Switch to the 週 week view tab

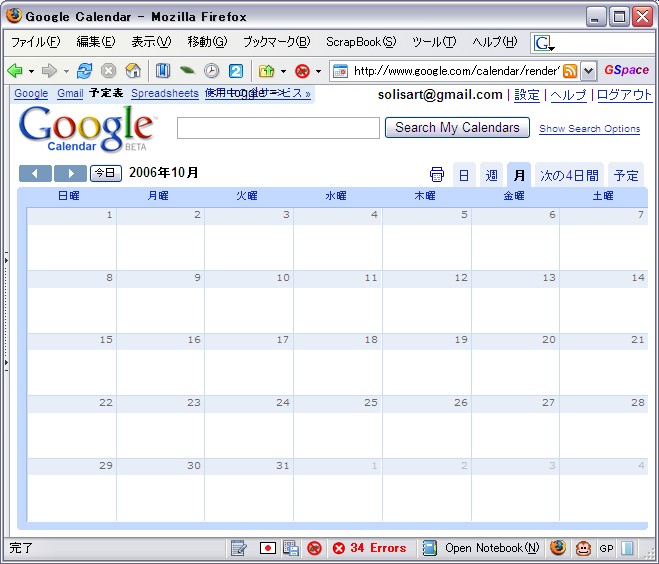pos(491,175)
